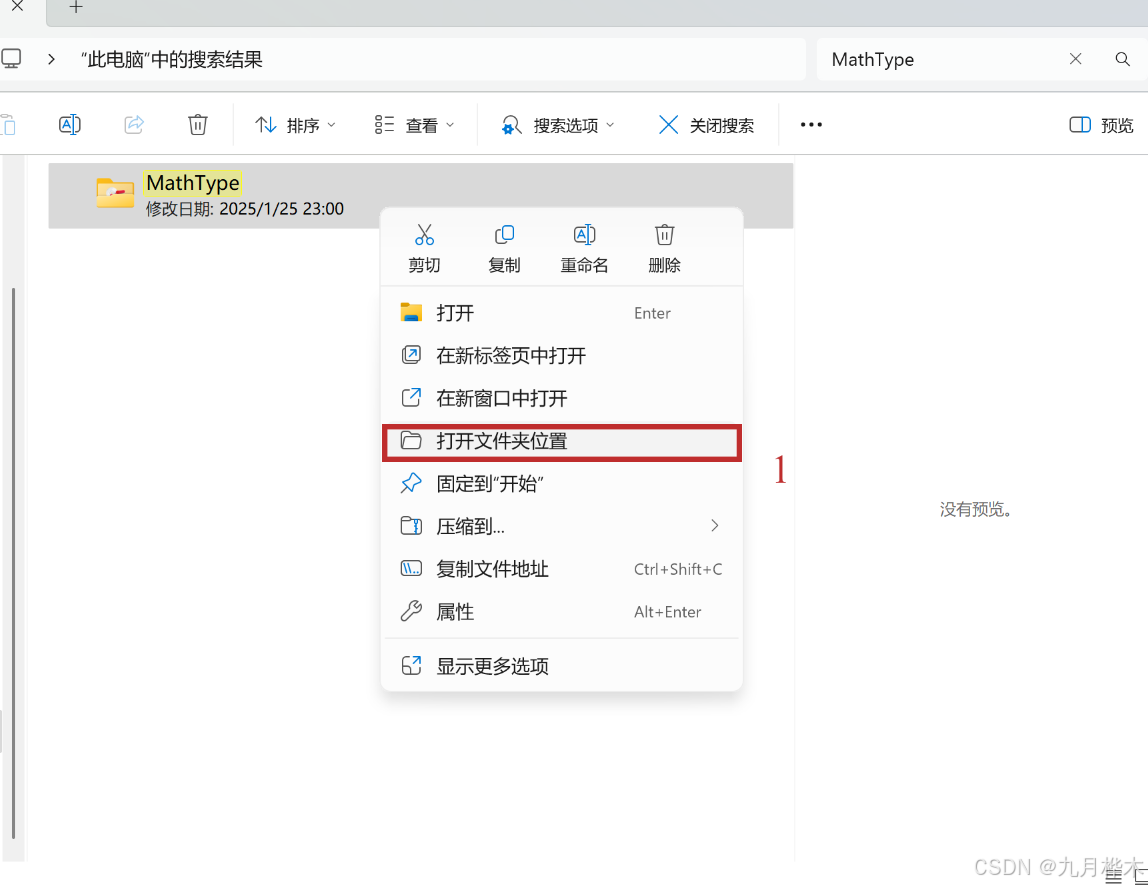This screenshot has height=887, width=1148.
Task: Click 显示更多选项 at menu bottom
Action: click(x=562, y=666)
